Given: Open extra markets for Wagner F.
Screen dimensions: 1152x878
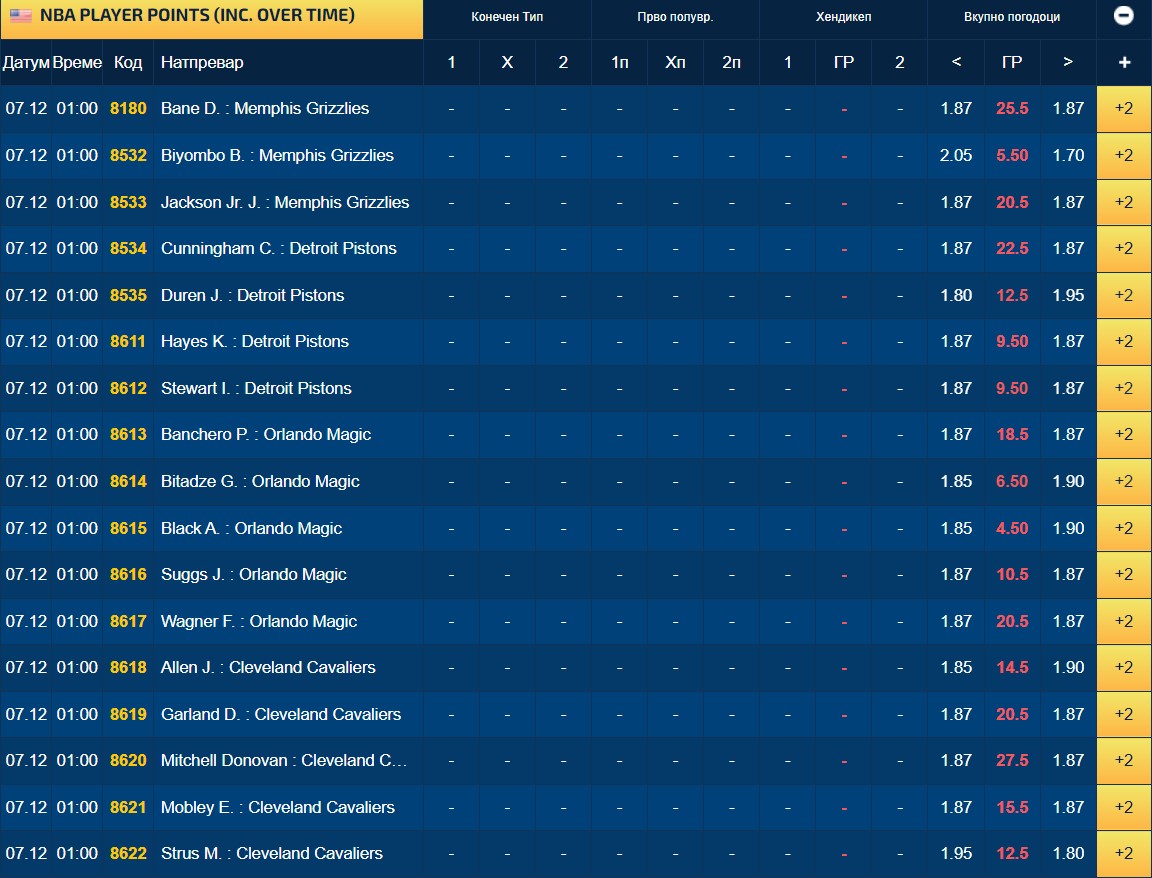Looking at the screenshot, I should 1124,621.
